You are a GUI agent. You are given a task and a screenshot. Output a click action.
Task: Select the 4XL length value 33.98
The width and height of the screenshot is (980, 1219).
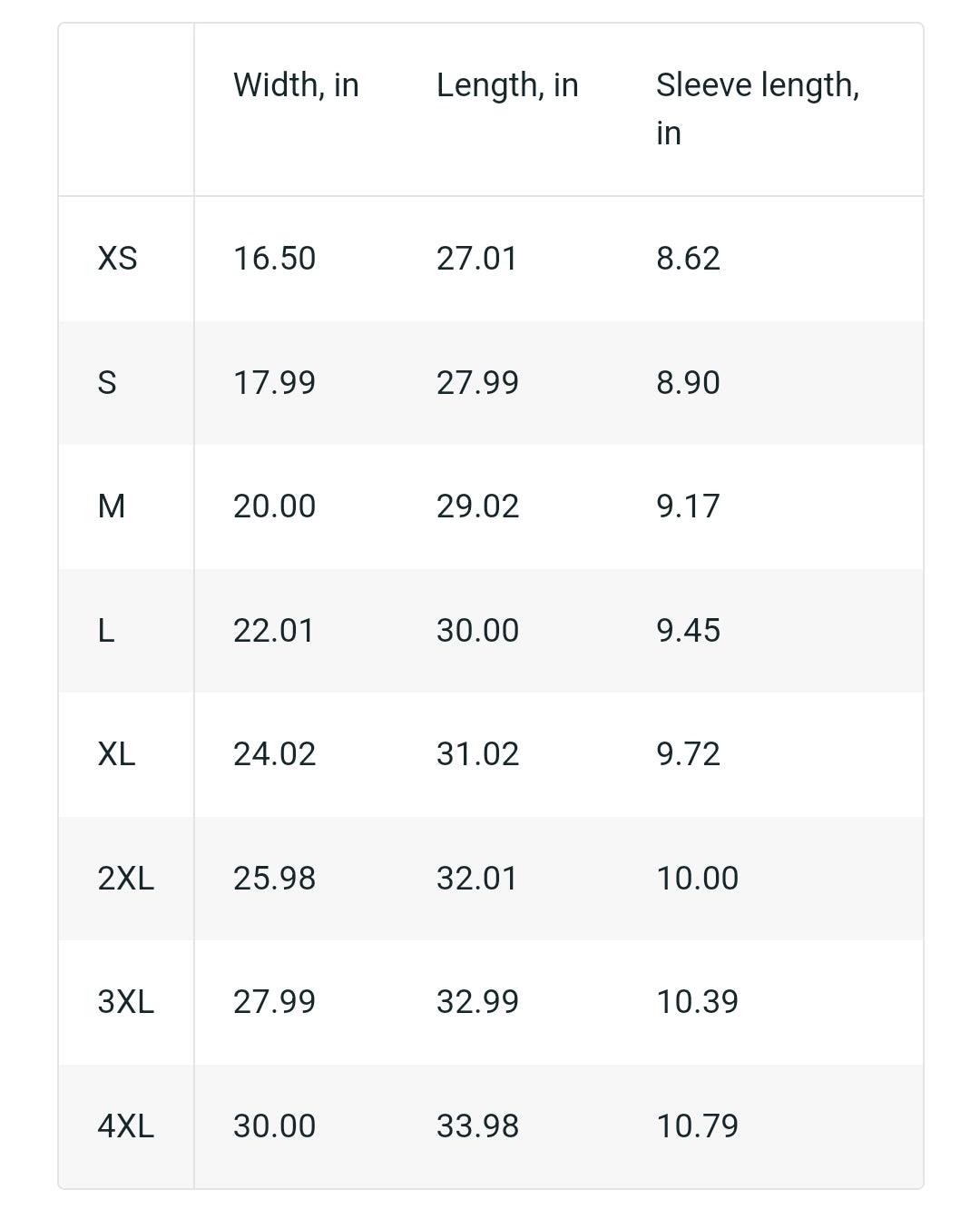tap(478, 1126)
